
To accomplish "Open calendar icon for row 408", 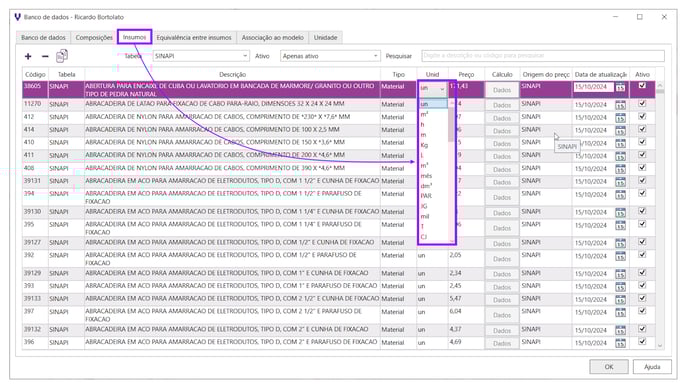I will (x=620, y=168).
